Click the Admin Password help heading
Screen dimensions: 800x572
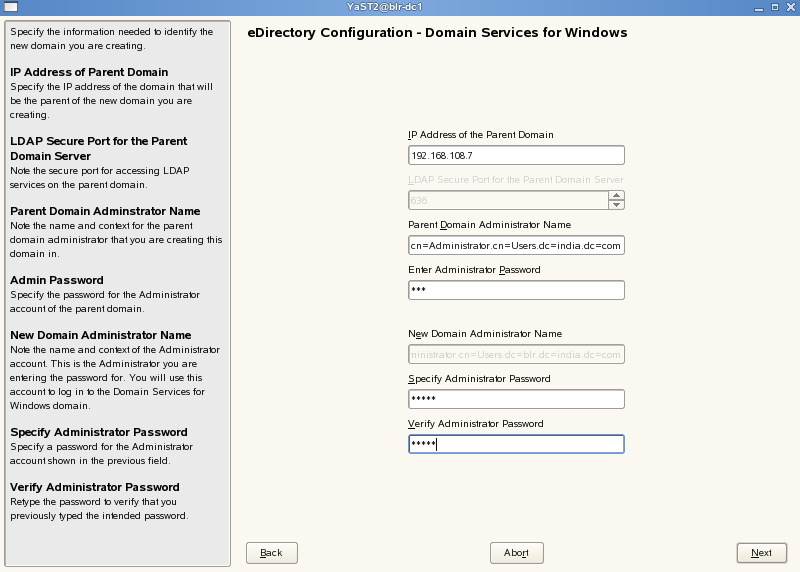click(57, 280)
